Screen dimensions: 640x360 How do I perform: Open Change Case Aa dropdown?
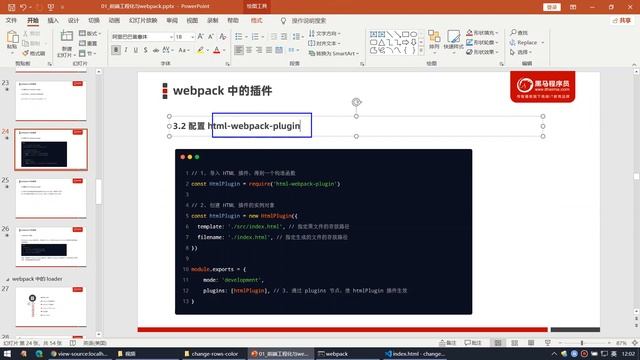(x=184, y=50)
